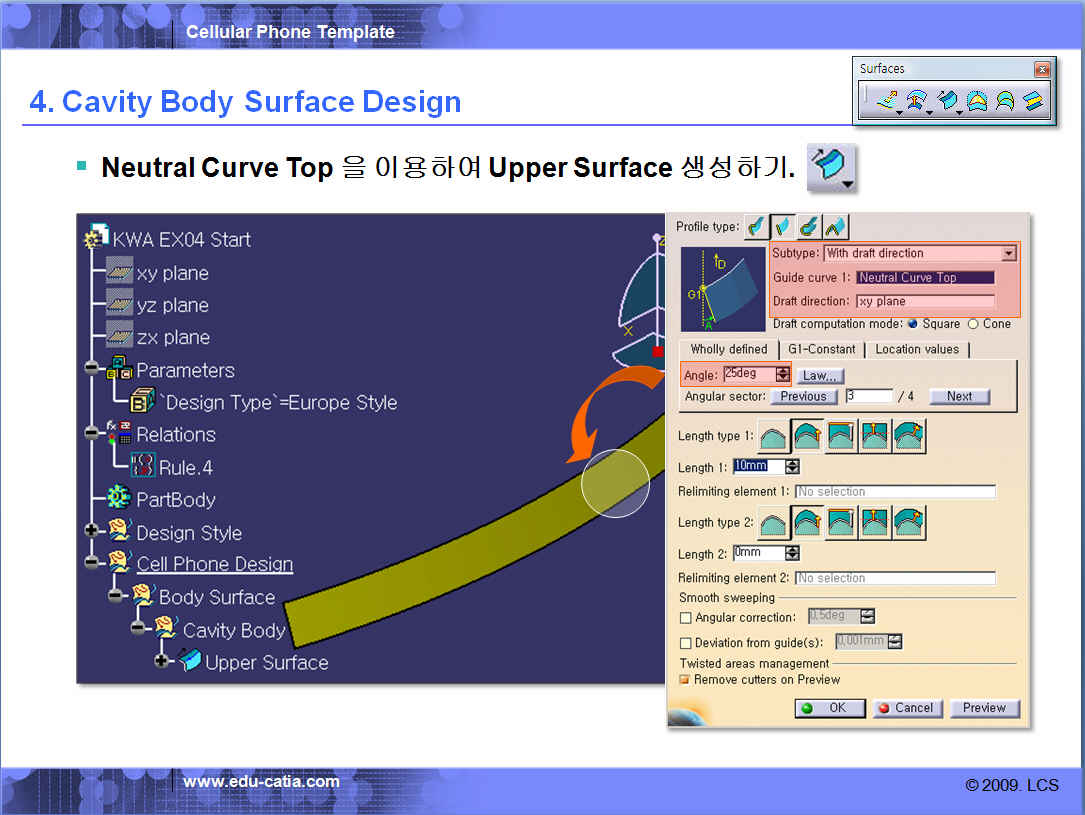Click the Law... button
The width and height of the screenshot is (1085, 815).
tap(820, 376)
